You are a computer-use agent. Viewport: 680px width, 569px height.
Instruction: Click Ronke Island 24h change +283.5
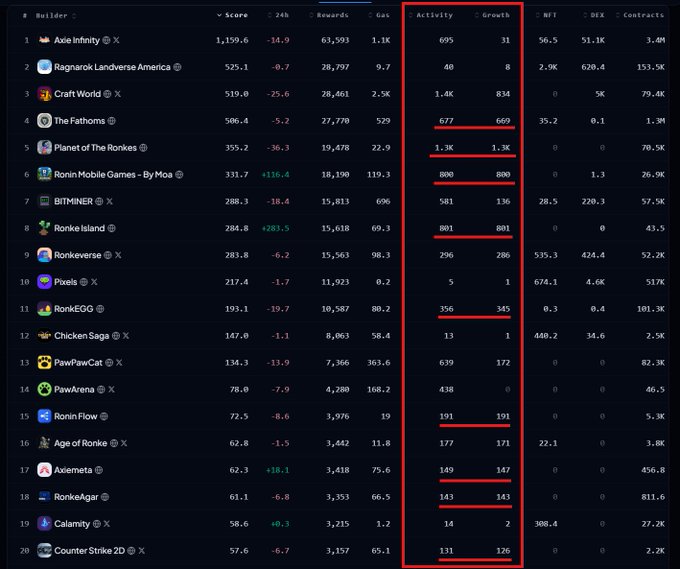coord(275,229)
